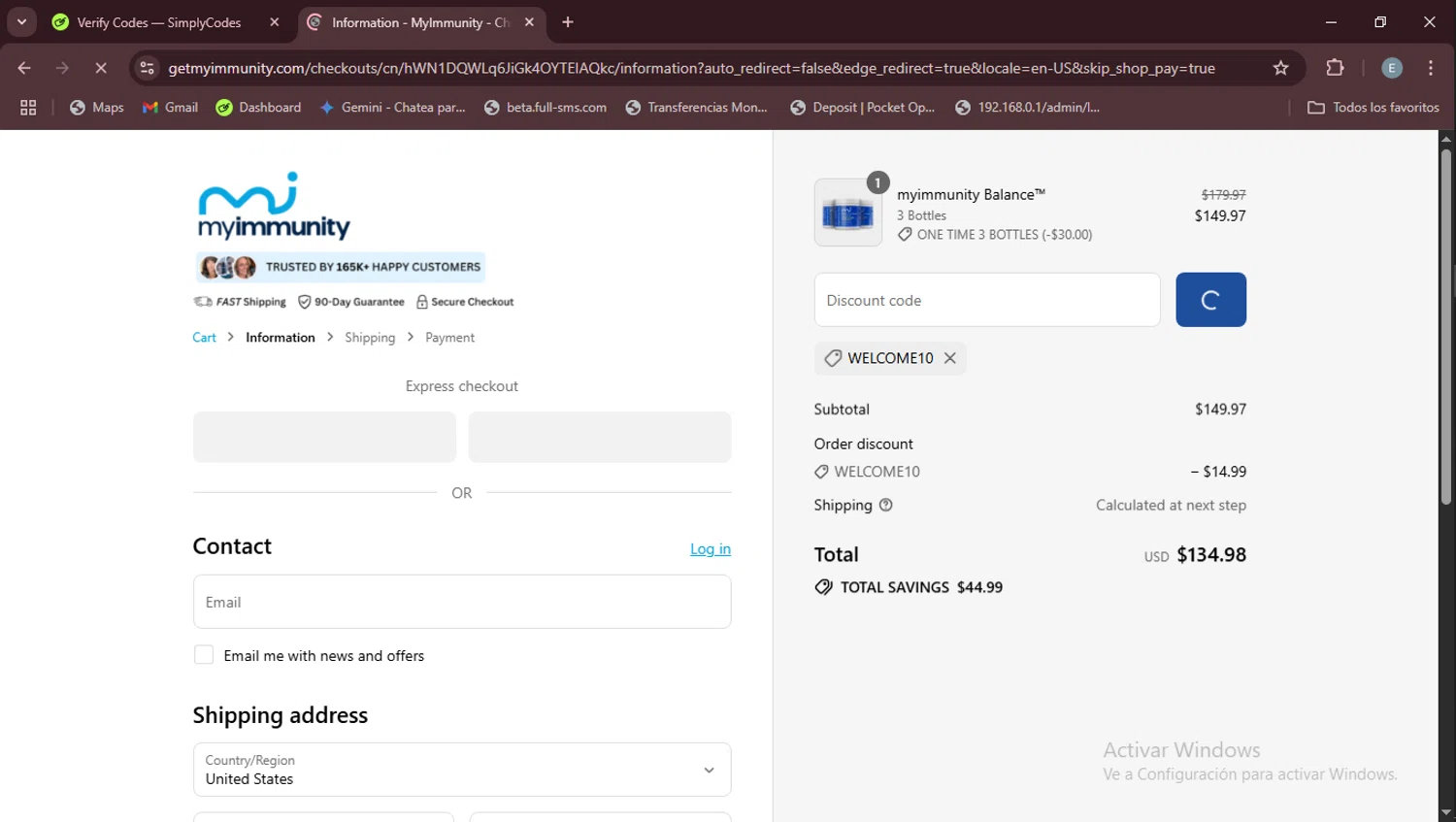This screenshot has height=822, width=1456.
Task: Open the Transferencias Mon... bookmark
Action: pyautogui.click(x=697, y=108)
